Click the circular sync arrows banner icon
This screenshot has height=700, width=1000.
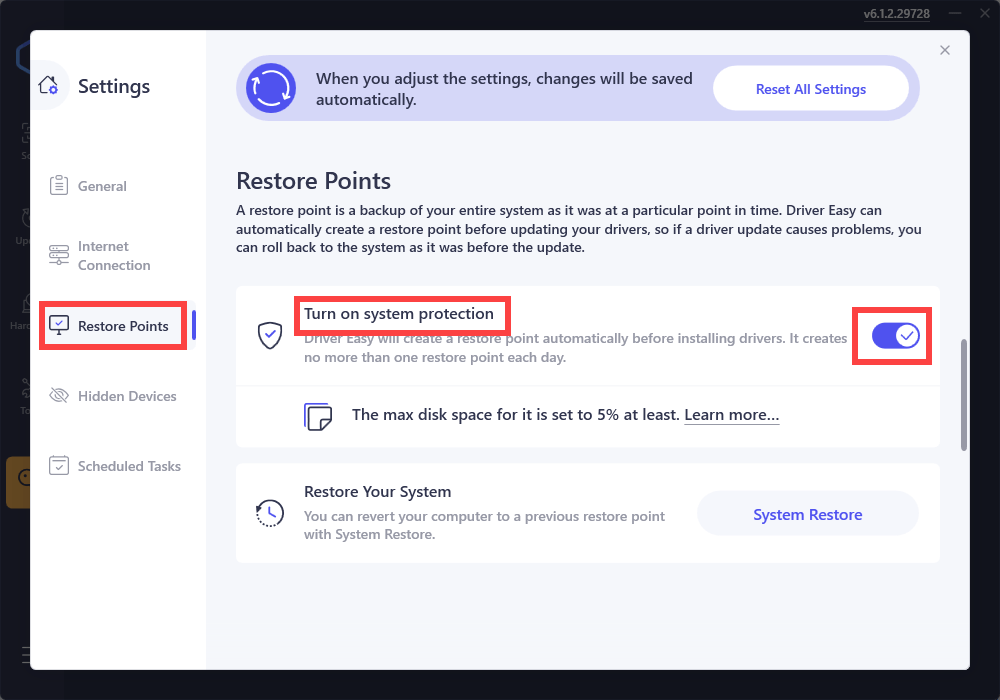(x=271, y=88)
